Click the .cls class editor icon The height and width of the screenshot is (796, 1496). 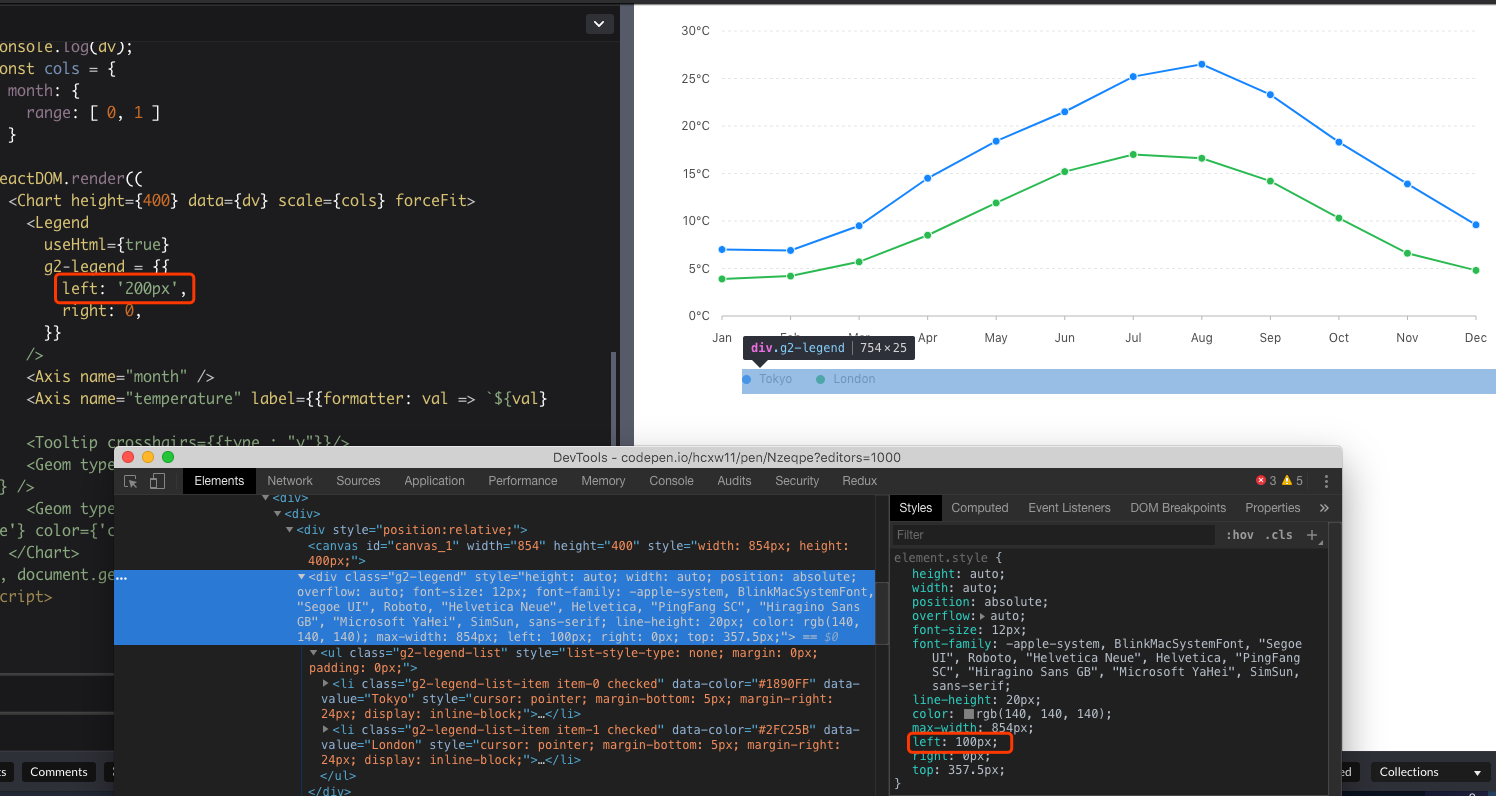pyautogui.click(x=1277, y=534)
